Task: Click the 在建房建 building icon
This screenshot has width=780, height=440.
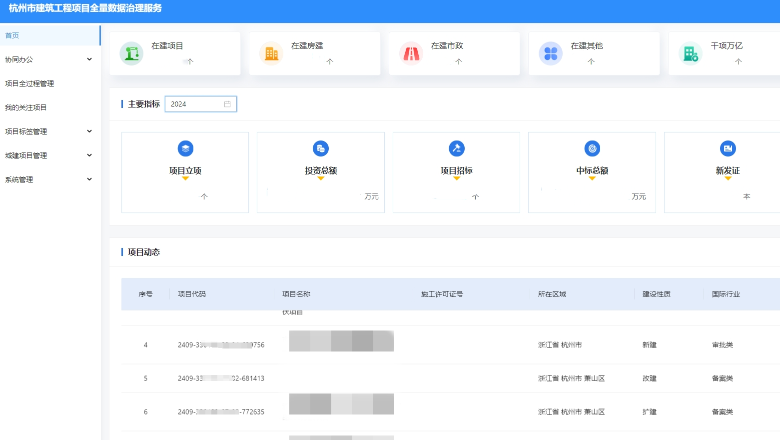Action: coord(271,53)
